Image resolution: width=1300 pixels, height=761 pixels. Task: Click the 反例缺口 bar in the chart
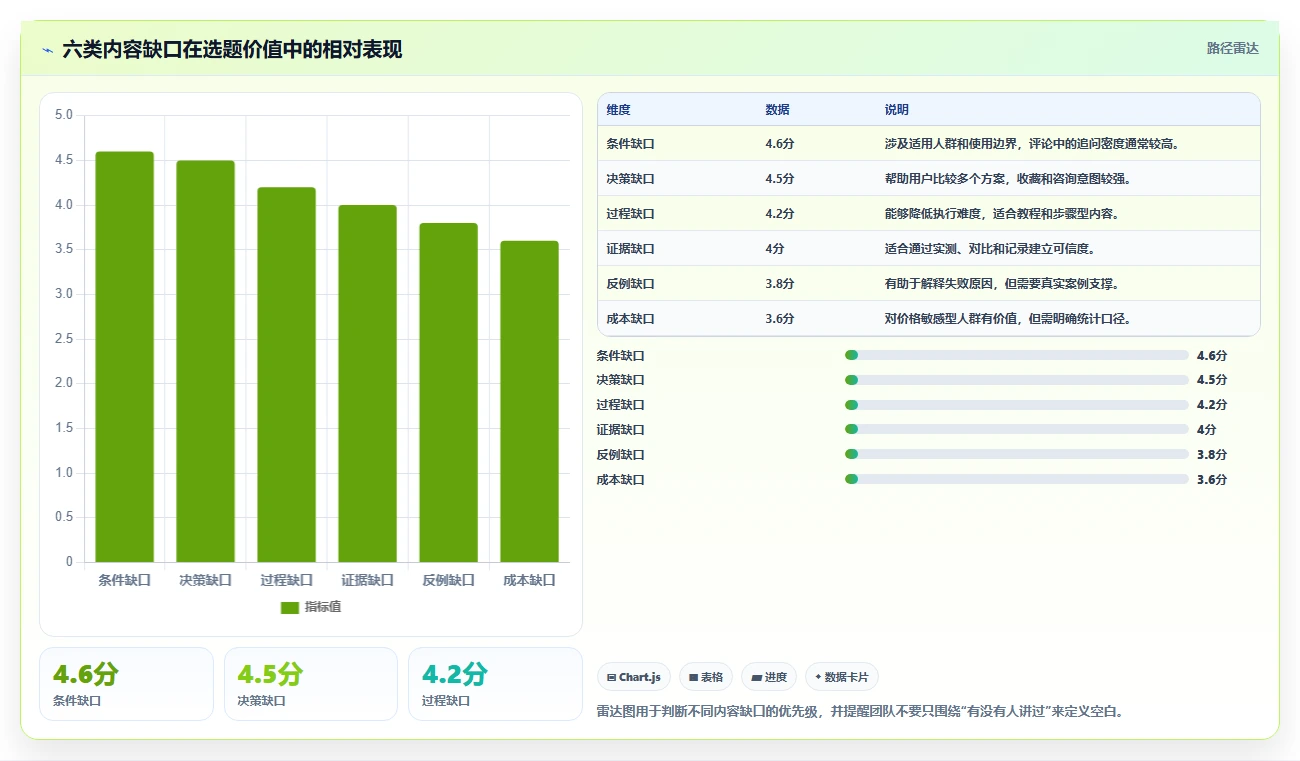tap(449, 393)
